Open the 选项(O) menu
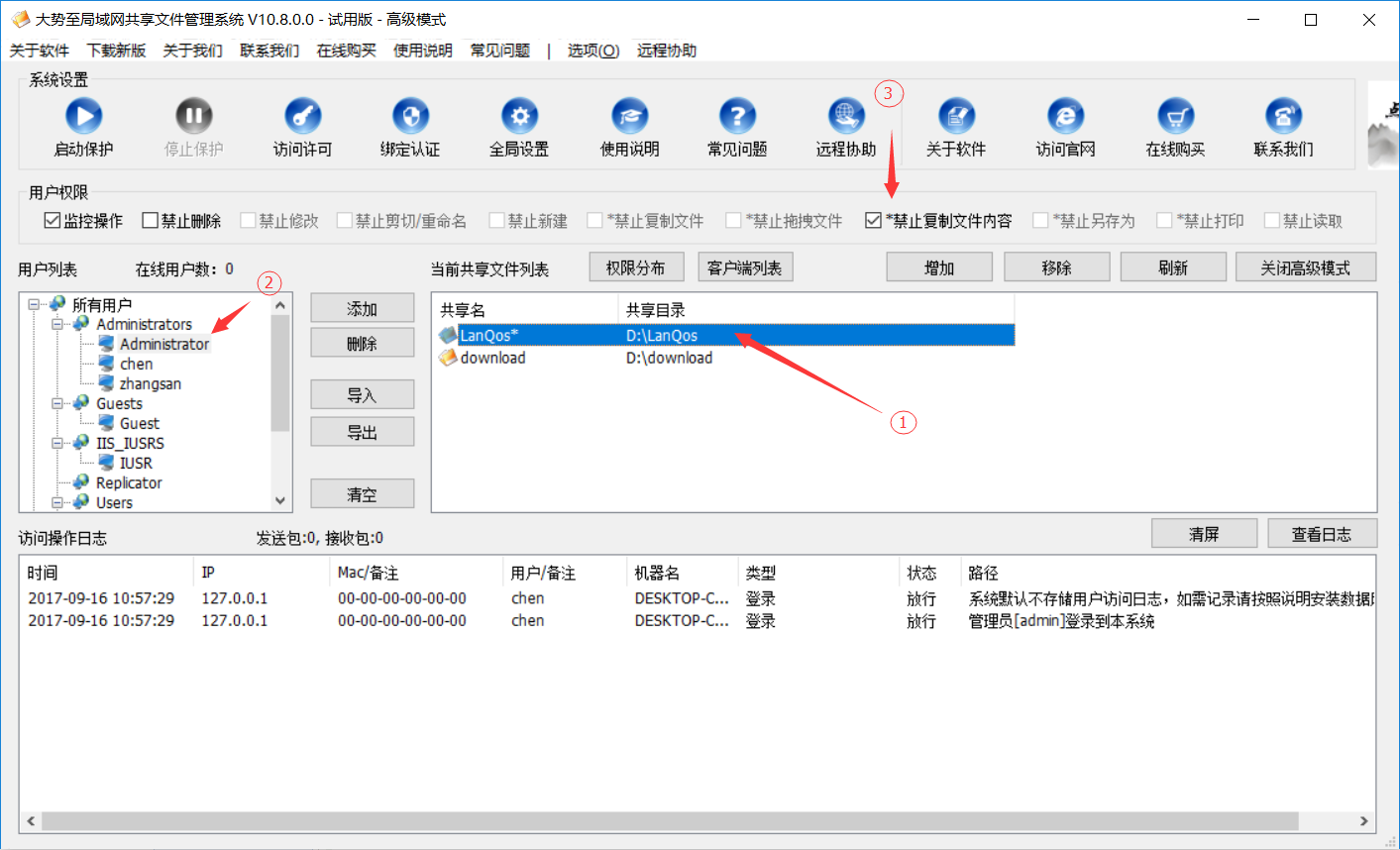1400x850 pixels. 592,51
